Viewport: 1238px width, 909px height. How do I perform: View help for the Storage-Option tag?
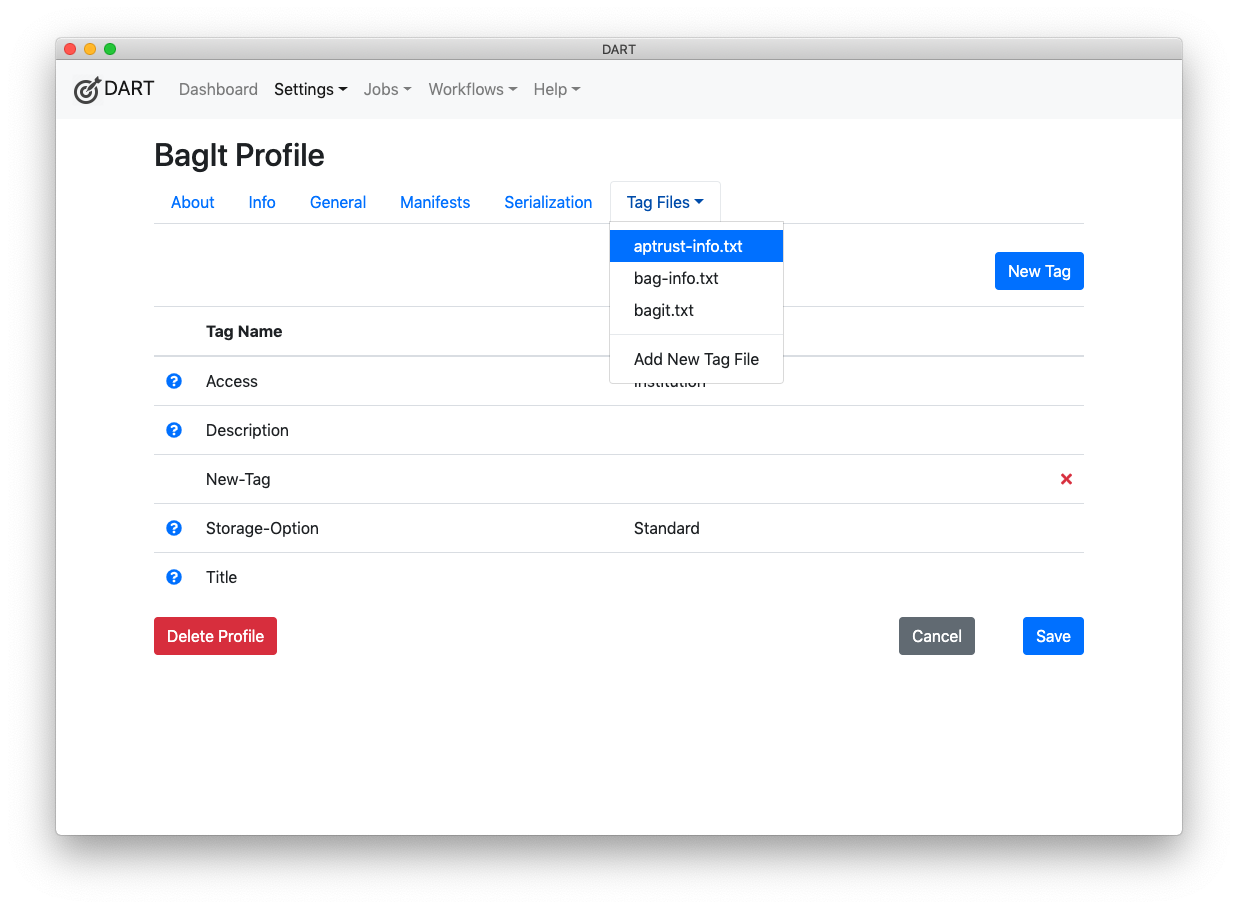174,528
